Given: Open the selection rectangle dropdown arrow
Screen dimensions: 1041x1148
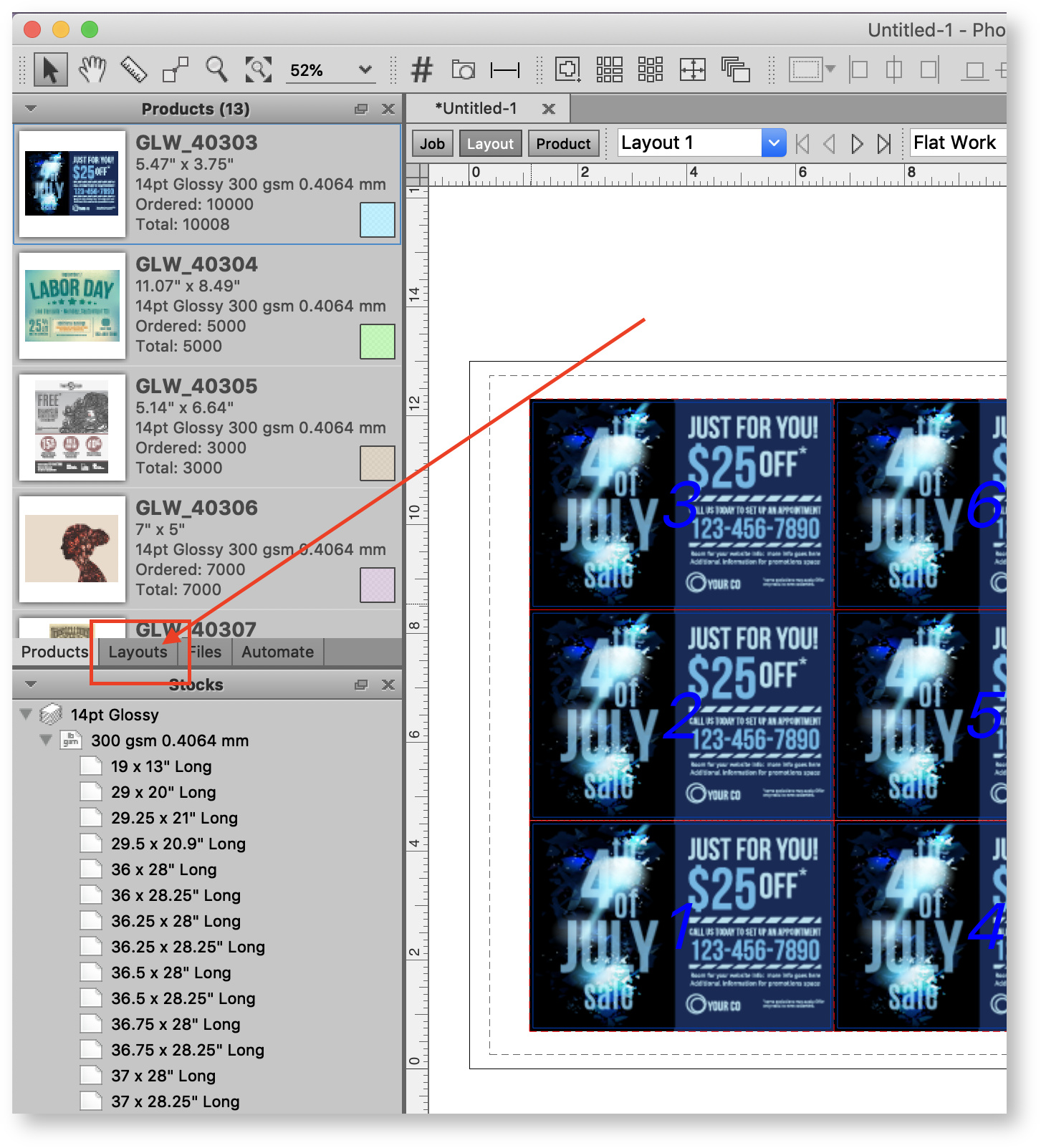Looking at the screenshot, I should click(830, 69).
